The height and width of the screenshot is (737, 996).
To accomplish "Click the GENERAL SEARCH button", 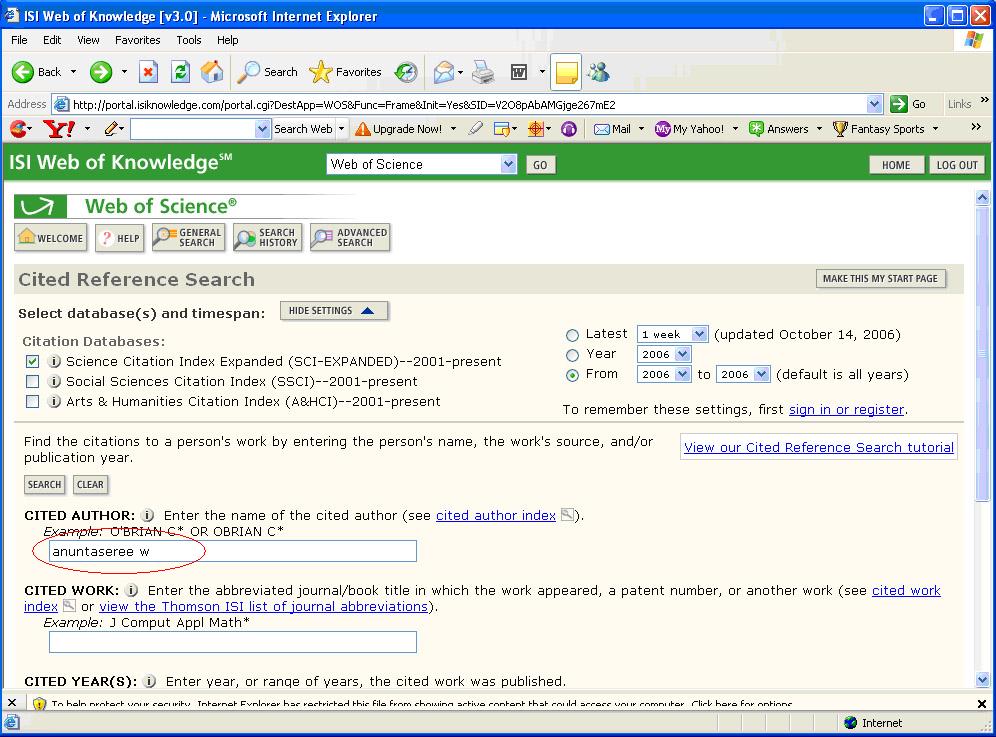I will pyautogui.click(x=189, y=238).
